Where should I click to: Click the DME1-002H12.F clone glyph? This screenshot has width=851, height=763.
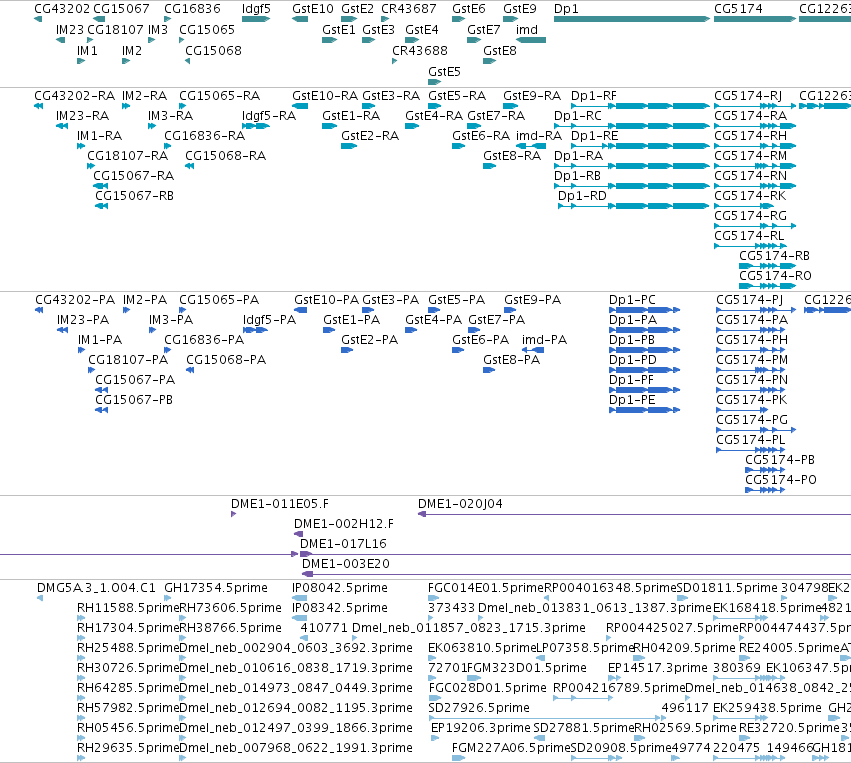298,534
